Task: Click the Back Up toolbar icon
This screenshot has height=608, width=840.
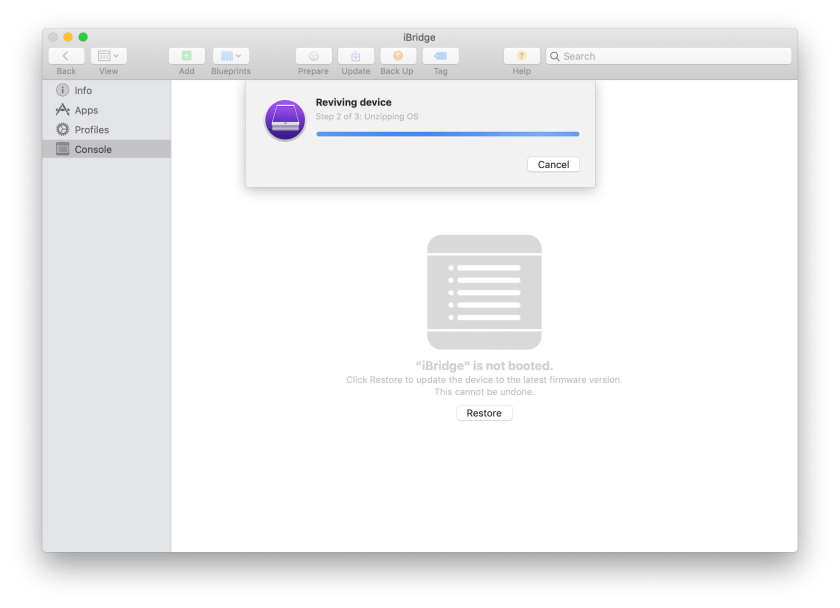Action: click(x=397, y=57)
